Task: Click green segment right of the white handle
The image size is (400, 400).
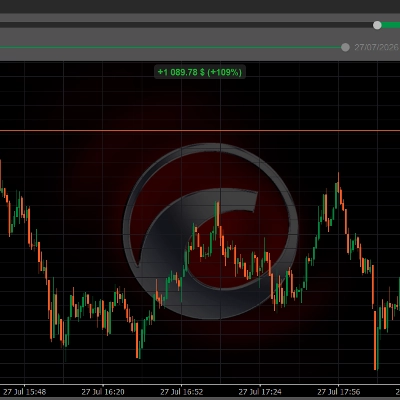Action: (x=391, y=25)
